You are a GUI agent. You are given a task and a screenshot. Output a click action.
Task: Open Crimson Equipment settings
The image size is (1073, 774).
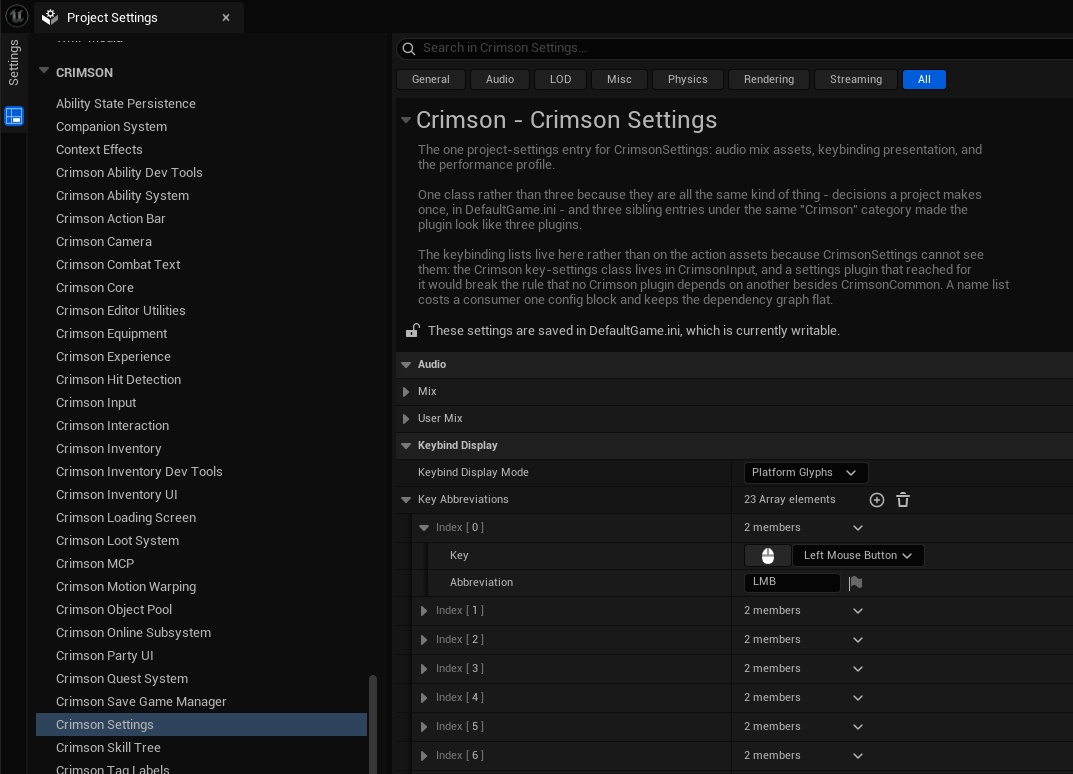112,334
